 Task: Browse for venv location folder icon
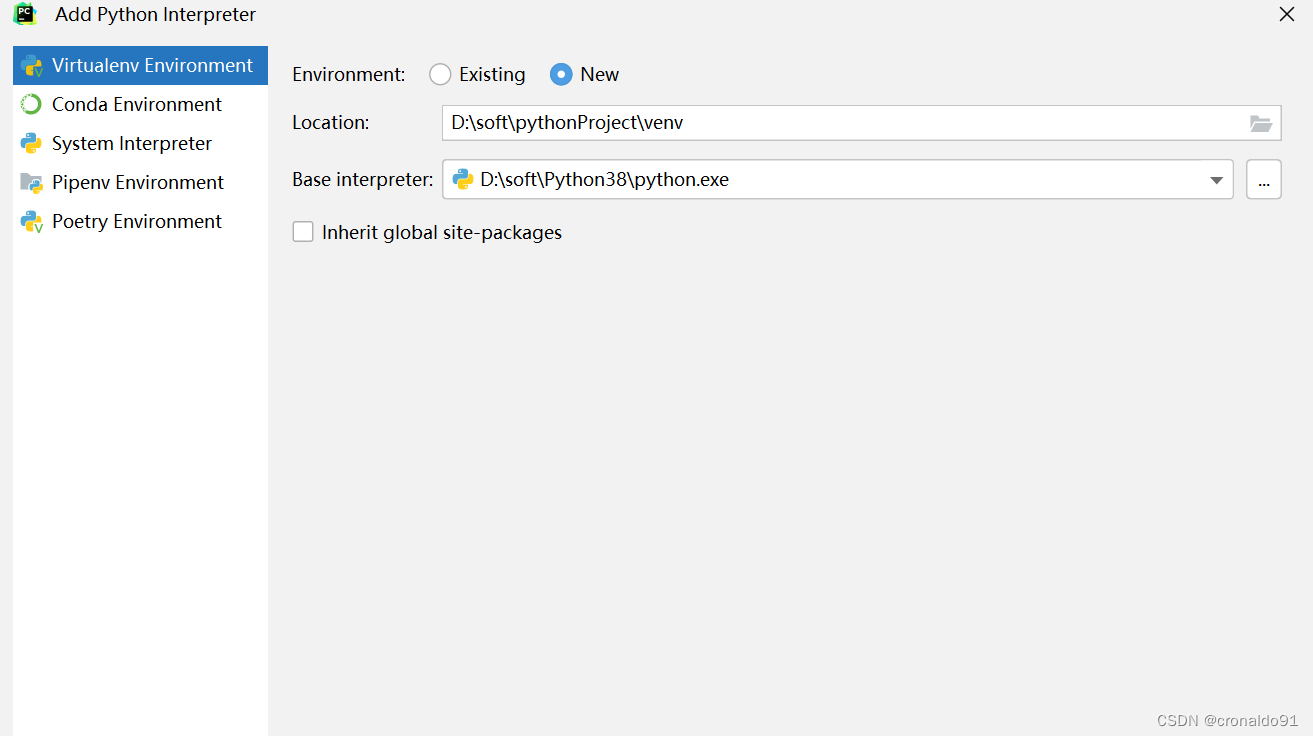[1261, 123]
